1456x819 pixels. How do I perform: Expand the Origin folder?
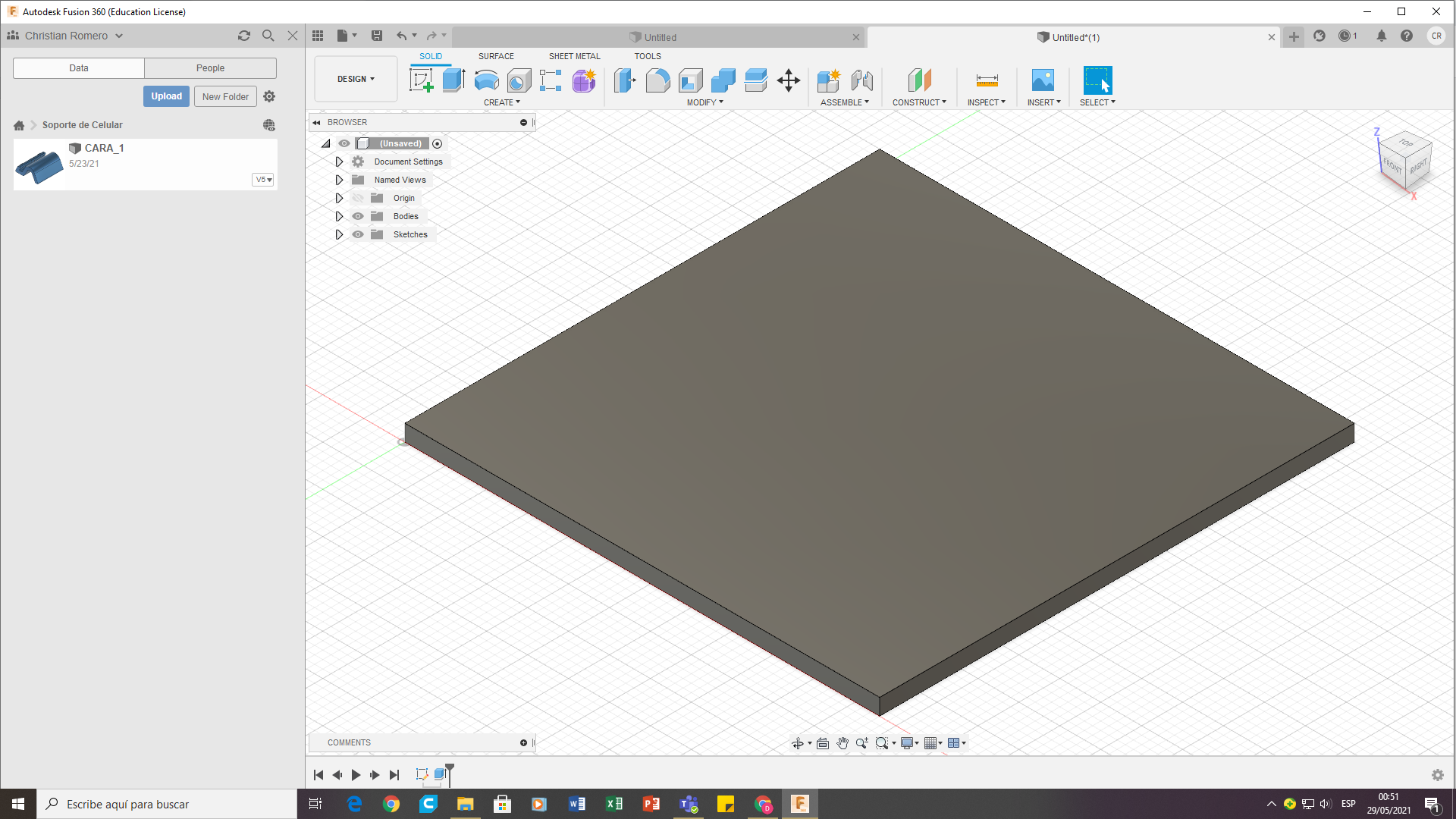pyautogui.click(x=339, y=198)
